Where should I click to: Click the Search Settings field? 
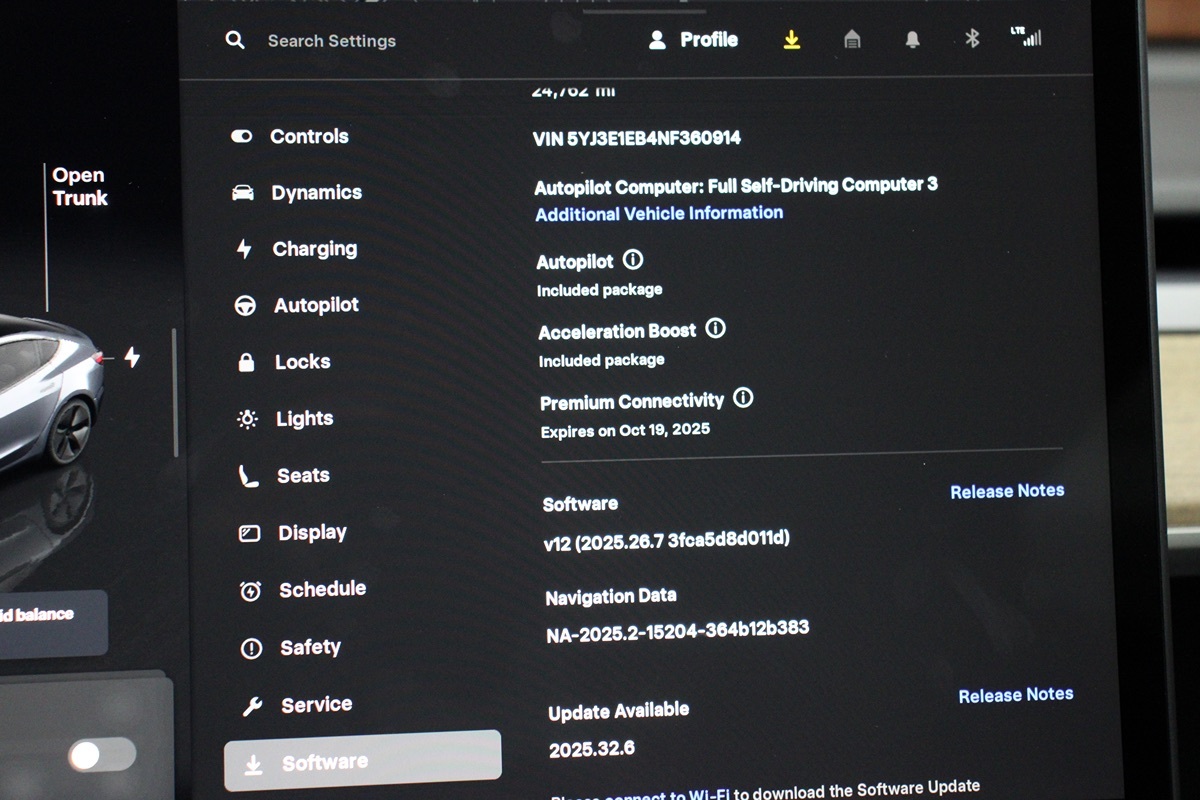tap(331, 41)
